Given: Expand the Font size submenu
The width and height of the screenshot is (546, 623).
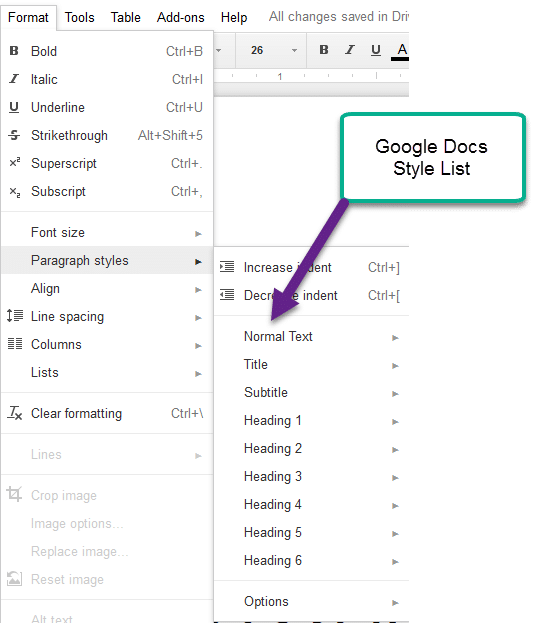Looking at the screenshot, I should [106, 232].
